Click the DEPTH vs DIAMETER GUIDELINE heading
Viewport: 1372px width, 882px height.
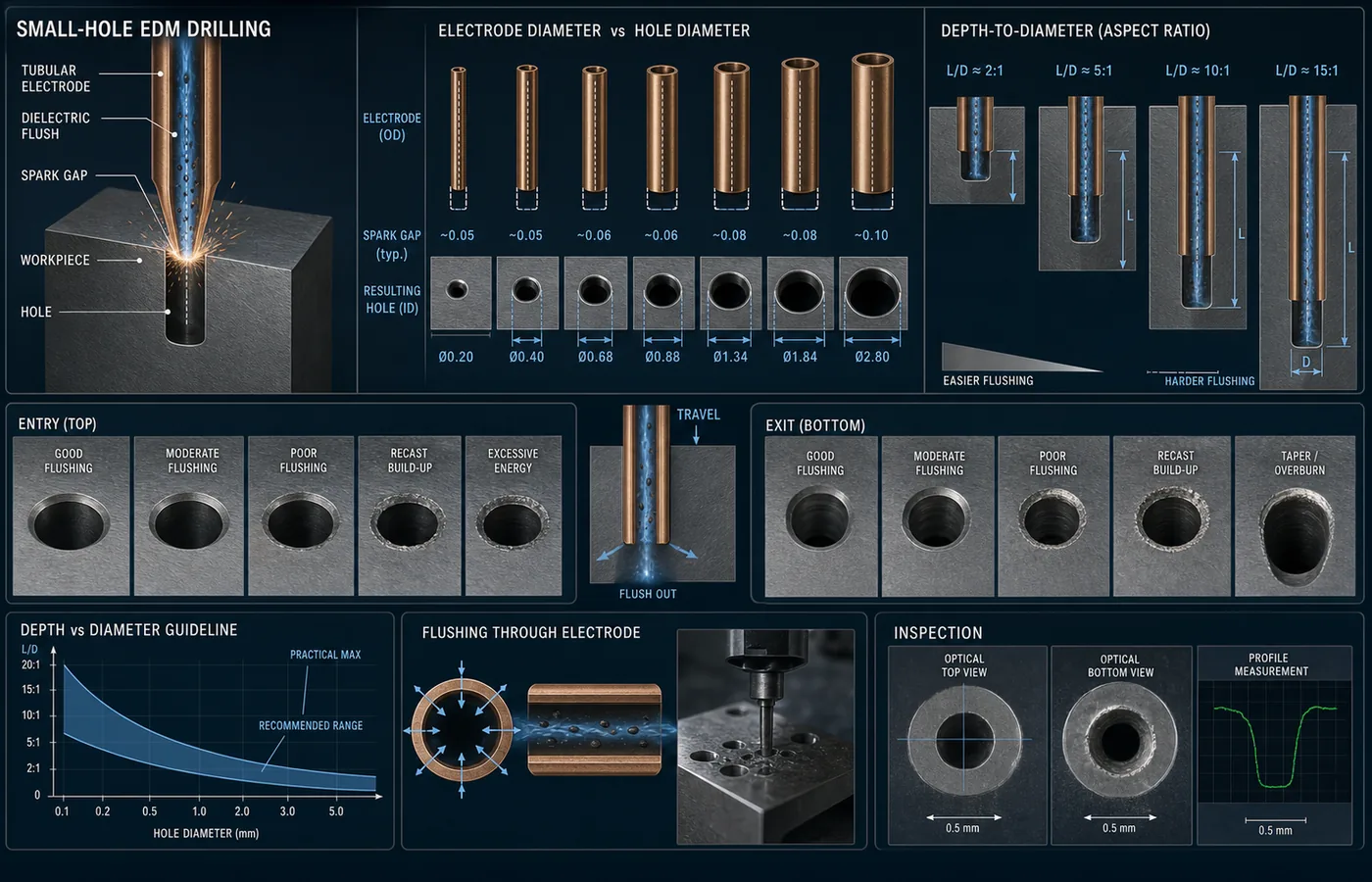click(x=128, y=630)
